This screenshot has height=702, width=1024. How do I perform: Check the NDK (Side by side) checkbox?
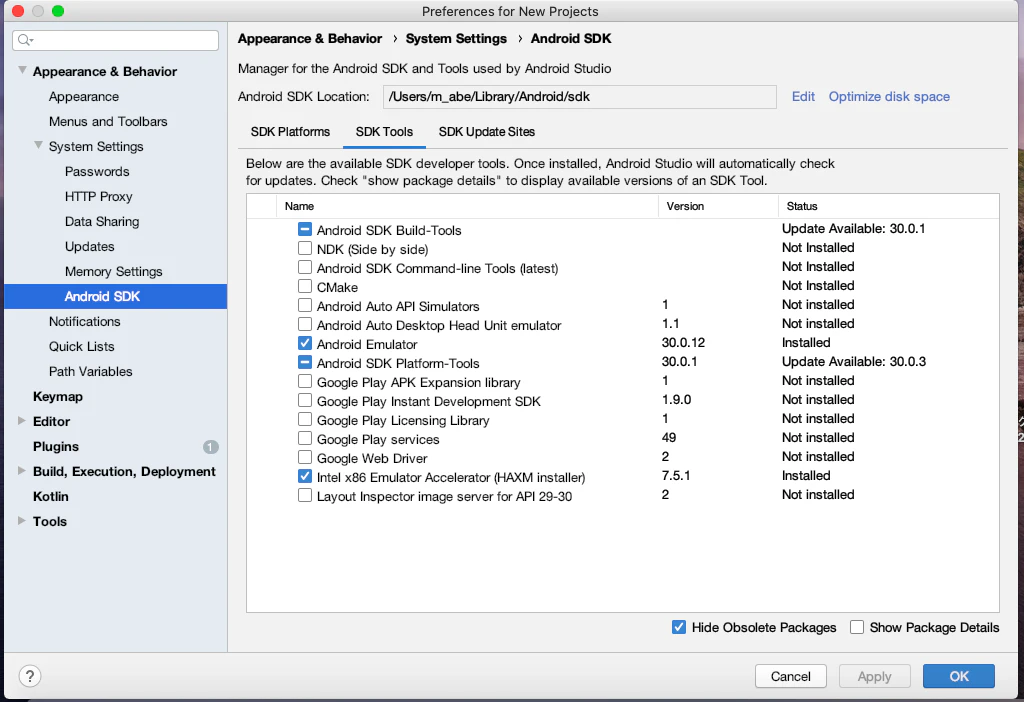click(x=305, y=249)
